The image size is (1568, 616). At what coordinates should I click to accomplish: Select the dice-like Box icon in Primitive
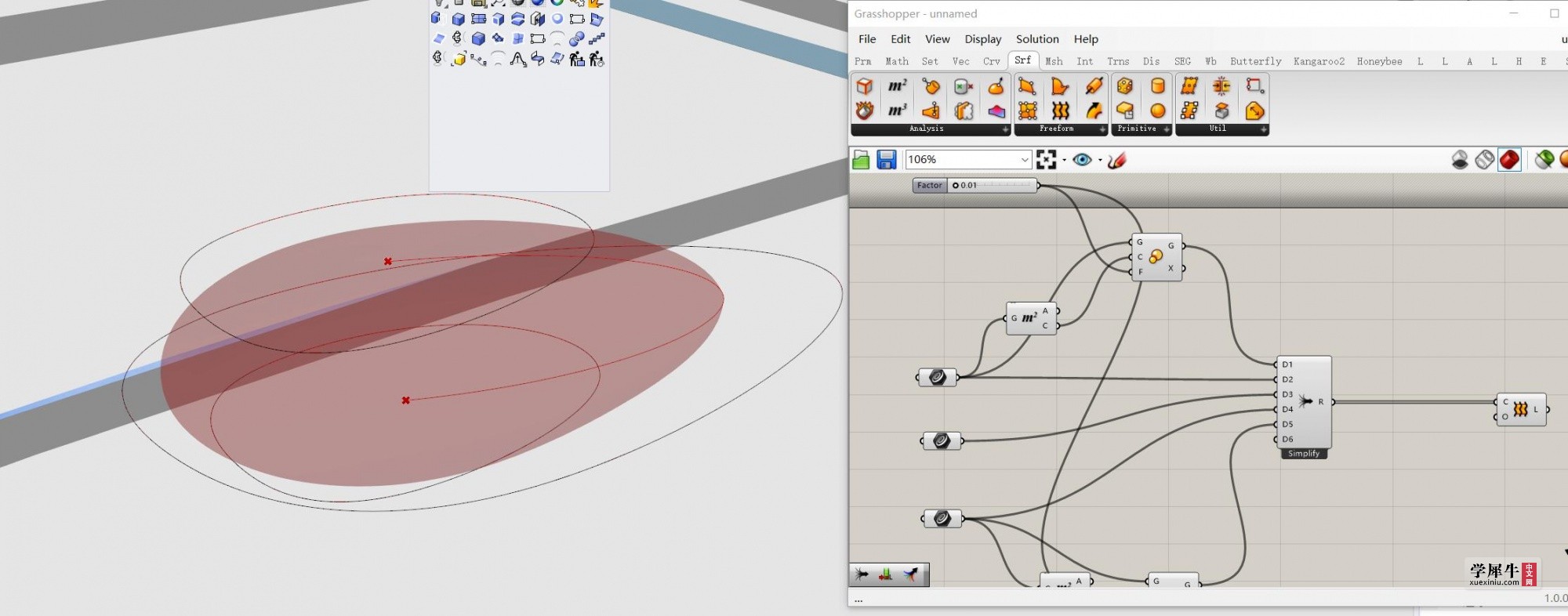pyautogui.click(x=1125, y=86)
